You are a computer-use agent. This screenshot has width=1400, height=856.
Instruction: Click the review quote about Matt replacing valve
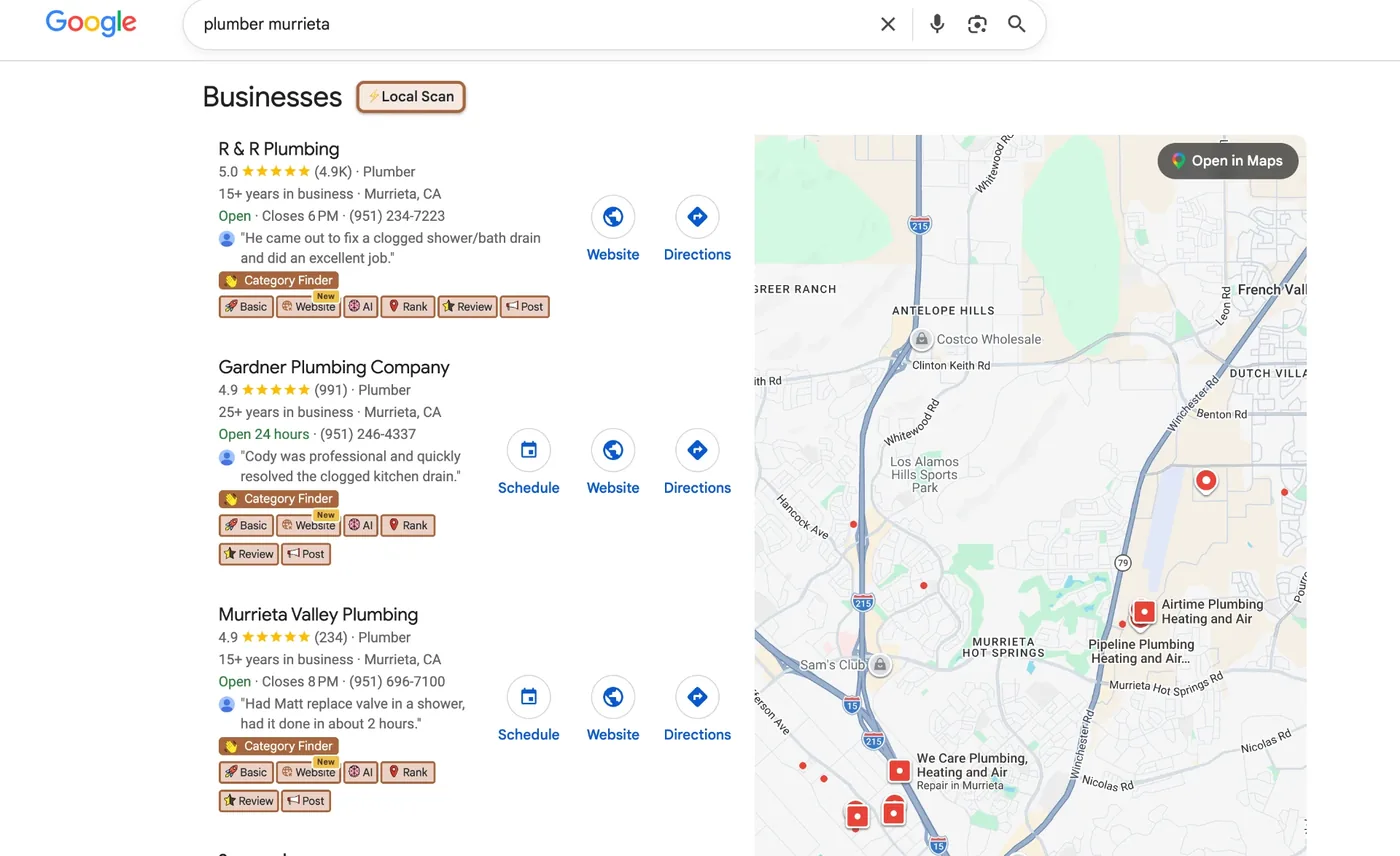[x=353, y=713]
